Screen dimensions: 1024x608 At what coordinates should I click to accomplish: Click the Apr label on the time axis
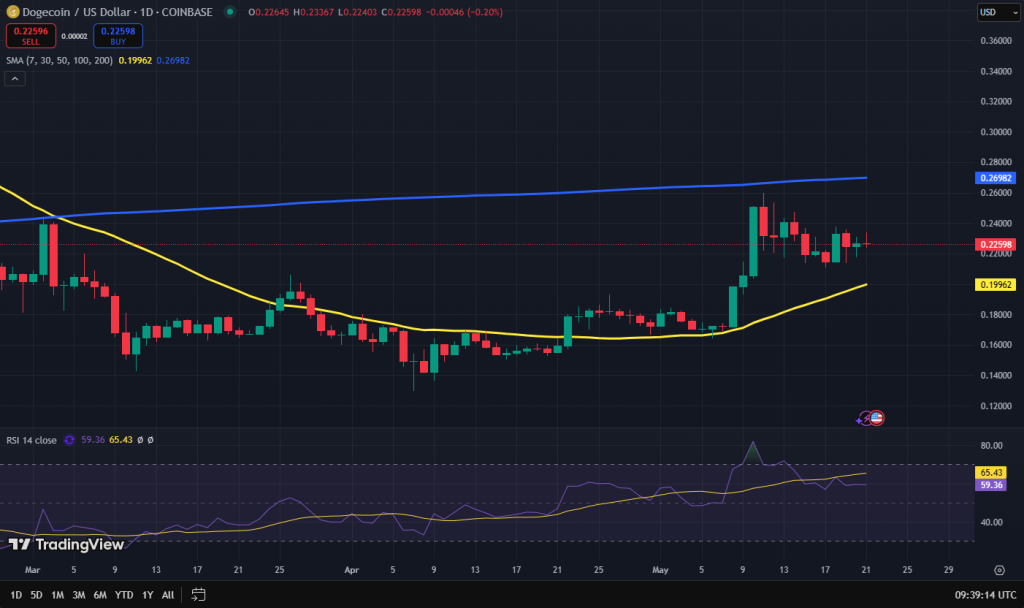click(351, 570)
